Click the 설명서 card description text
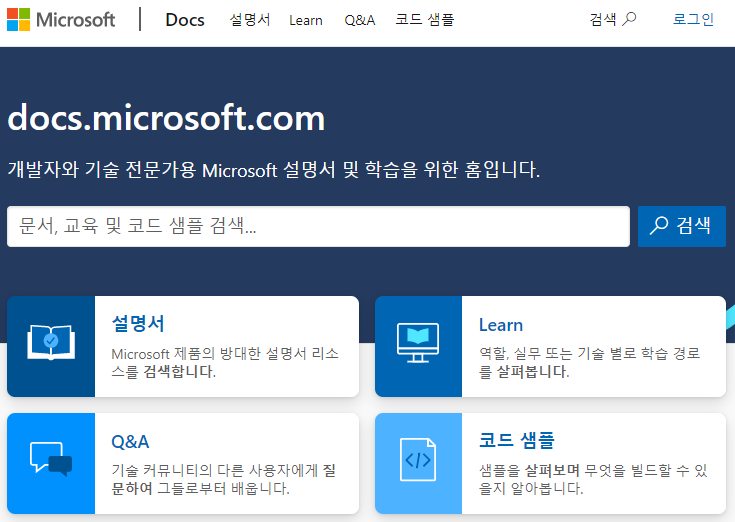The height and width of the screenshot is (522, 735). point(225,363)
